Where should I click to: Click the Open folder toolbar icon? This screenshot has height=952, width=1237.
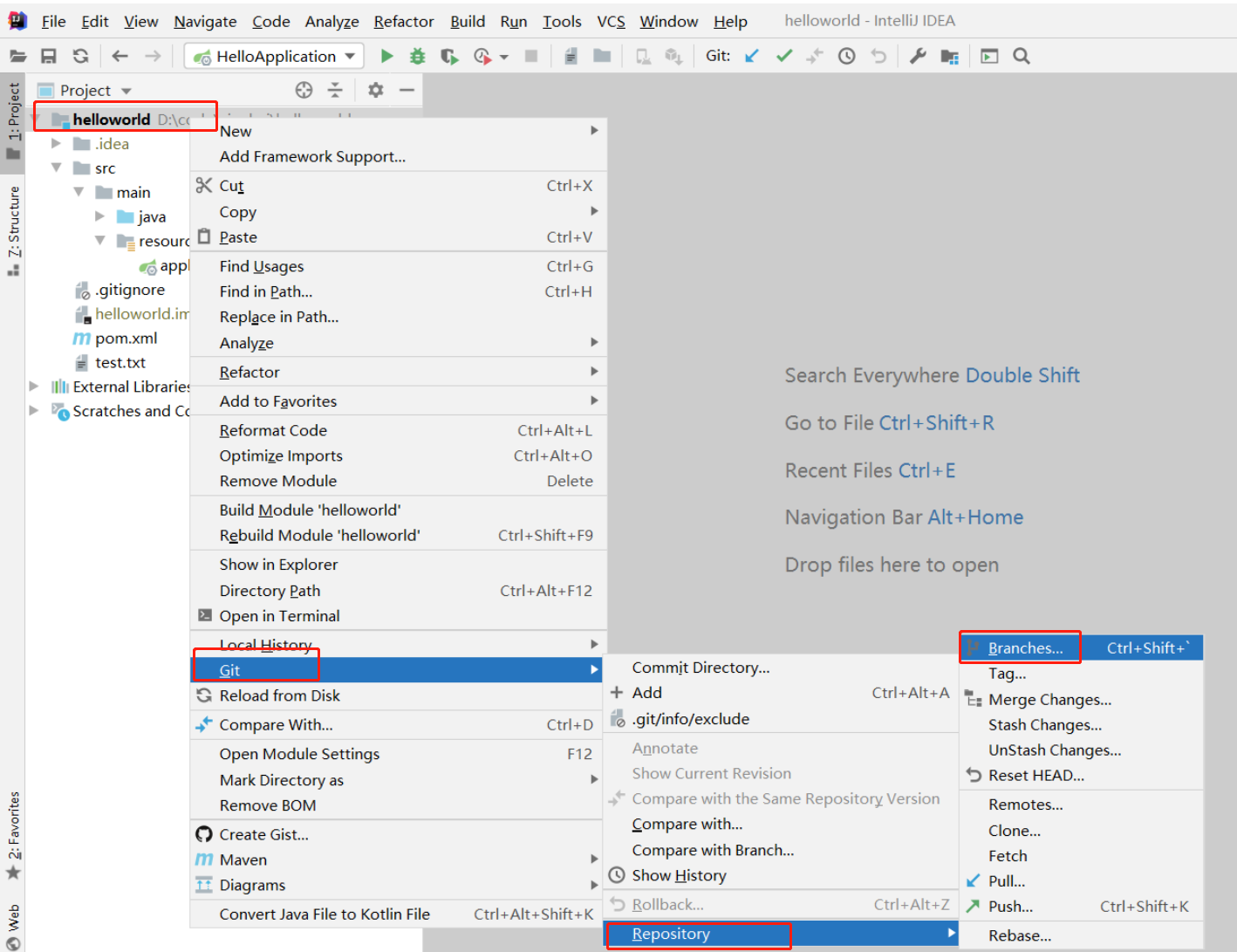pos(17,56)
